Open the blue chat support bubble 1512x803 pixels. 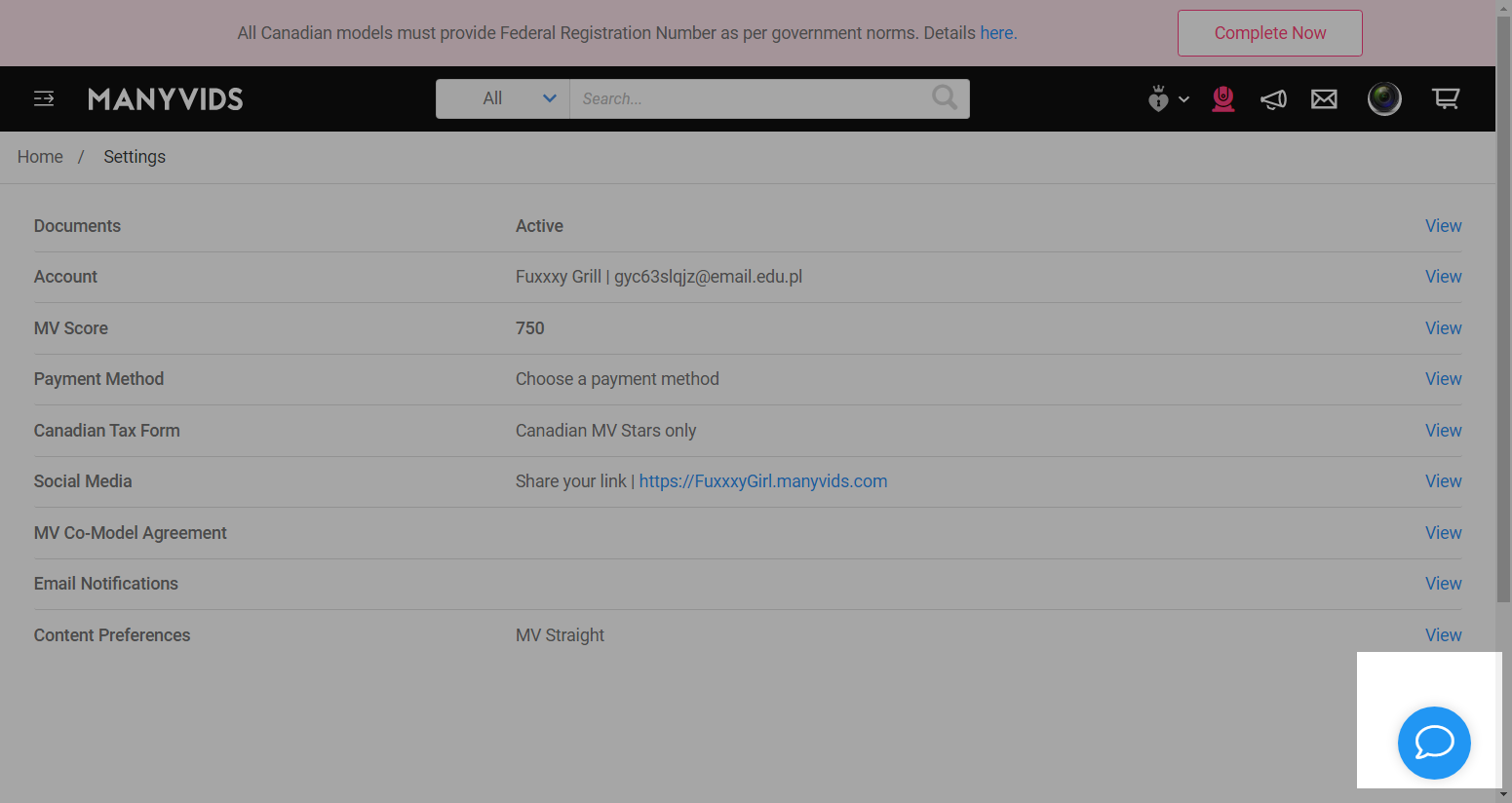(x=1434, y=743)
